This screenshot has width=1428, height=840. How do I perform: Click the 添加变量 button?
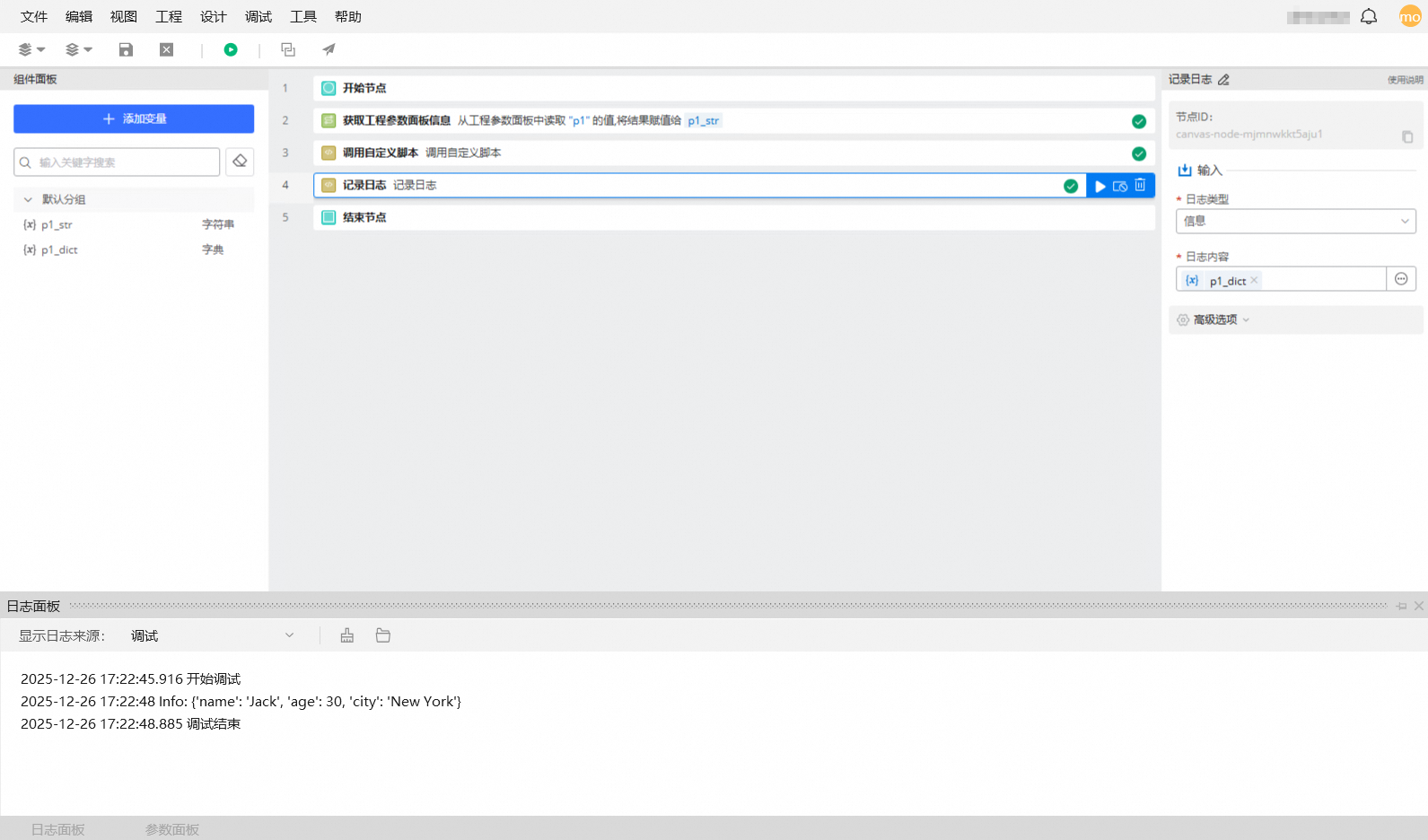coord(134,118)
